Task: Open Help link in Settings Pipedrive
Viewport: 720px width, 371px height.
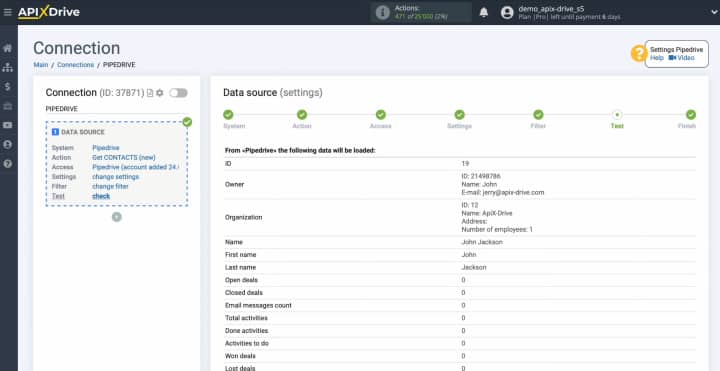Action: tap(657, 58)
